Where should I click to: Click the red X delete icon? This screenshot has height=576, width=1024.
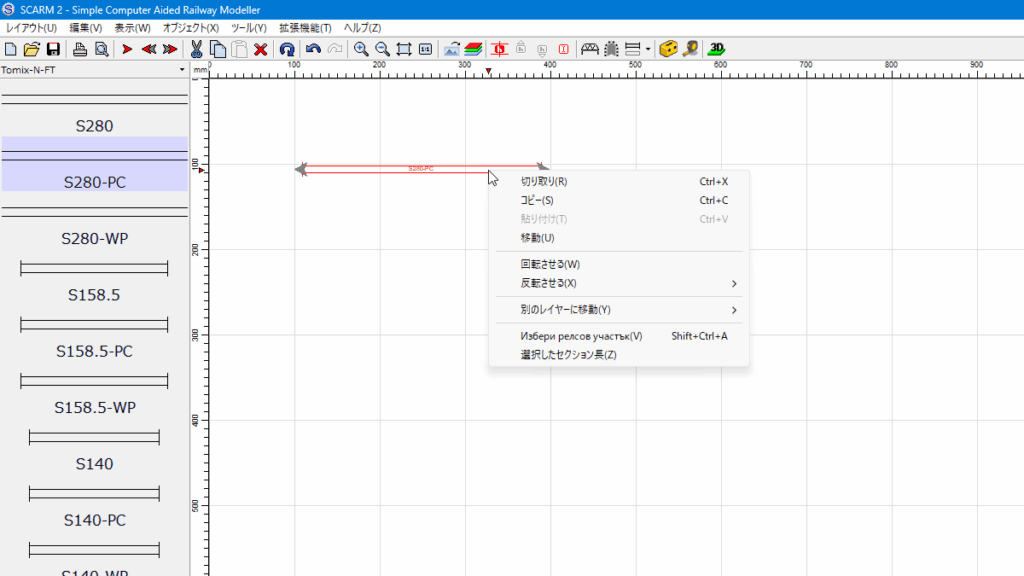261,49
